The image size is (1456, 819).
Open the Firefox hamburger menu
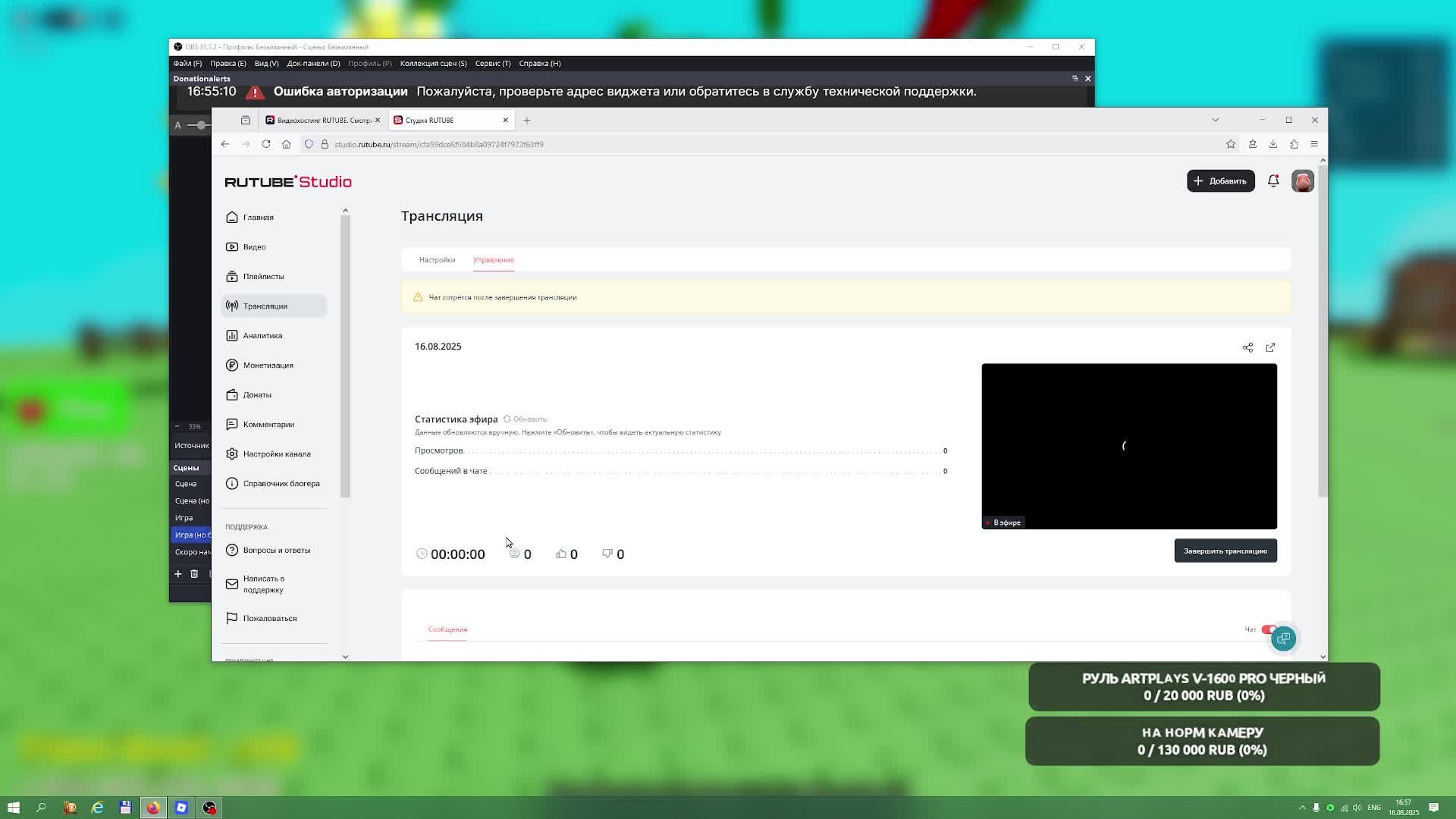click(1314, 144)
